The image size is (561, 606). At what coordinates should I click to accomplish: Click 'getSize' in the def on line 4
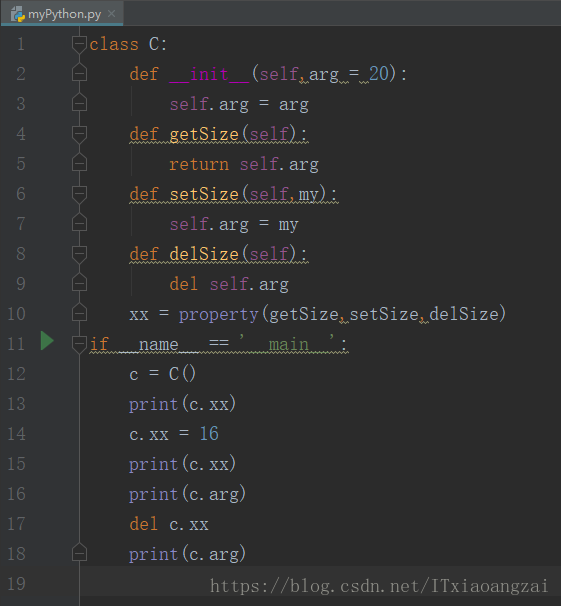pos(204,134)
